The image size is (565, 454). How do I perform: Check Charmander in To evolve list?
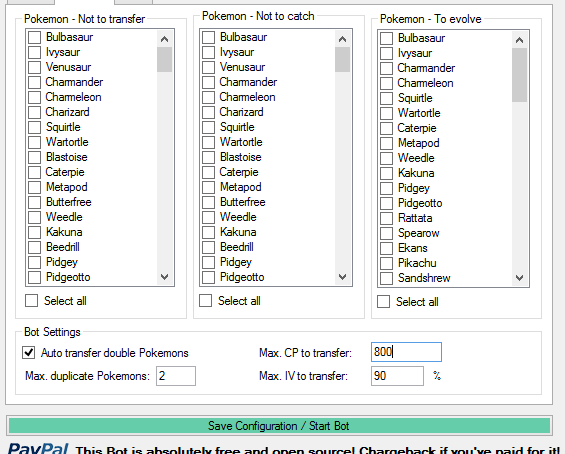[x=387, y=68]
